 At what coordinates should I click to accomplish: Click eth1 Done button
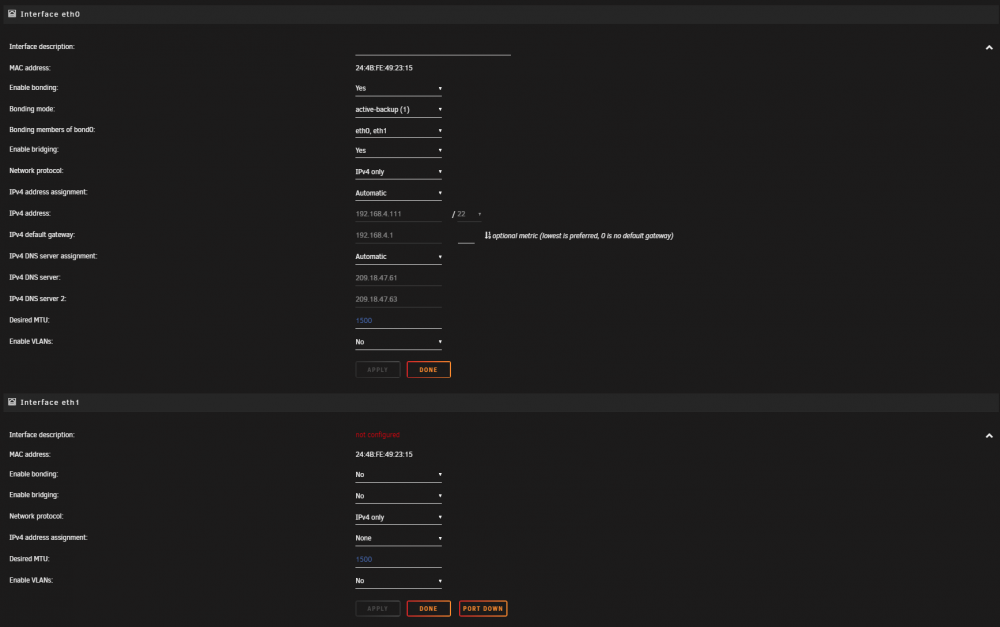pyautogui.click(x=429, y=609)
